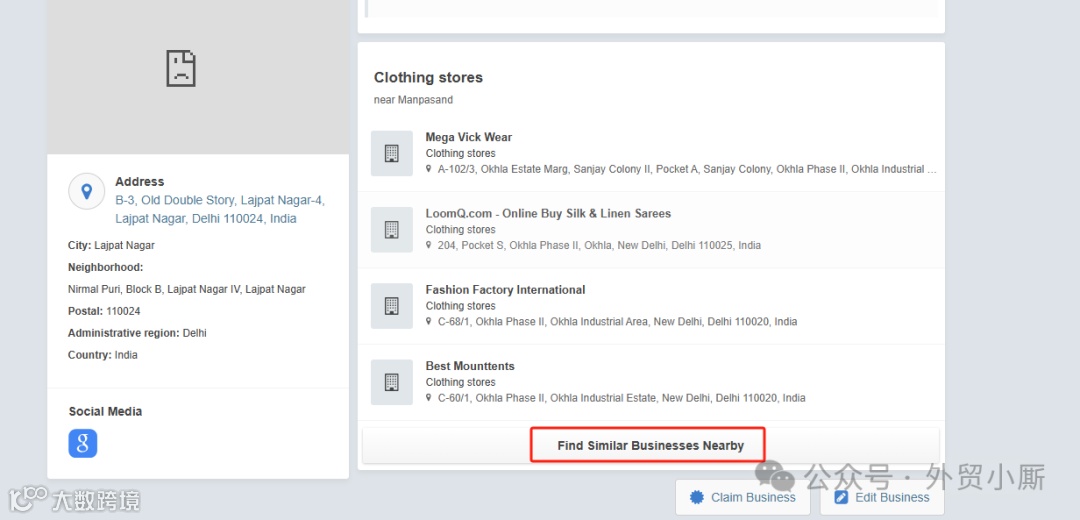The width and height of the screenshot is (1080, 520).
Task: Click Mega Vick Wear's Okhla Estate Marg address
Action: [686, 169]
